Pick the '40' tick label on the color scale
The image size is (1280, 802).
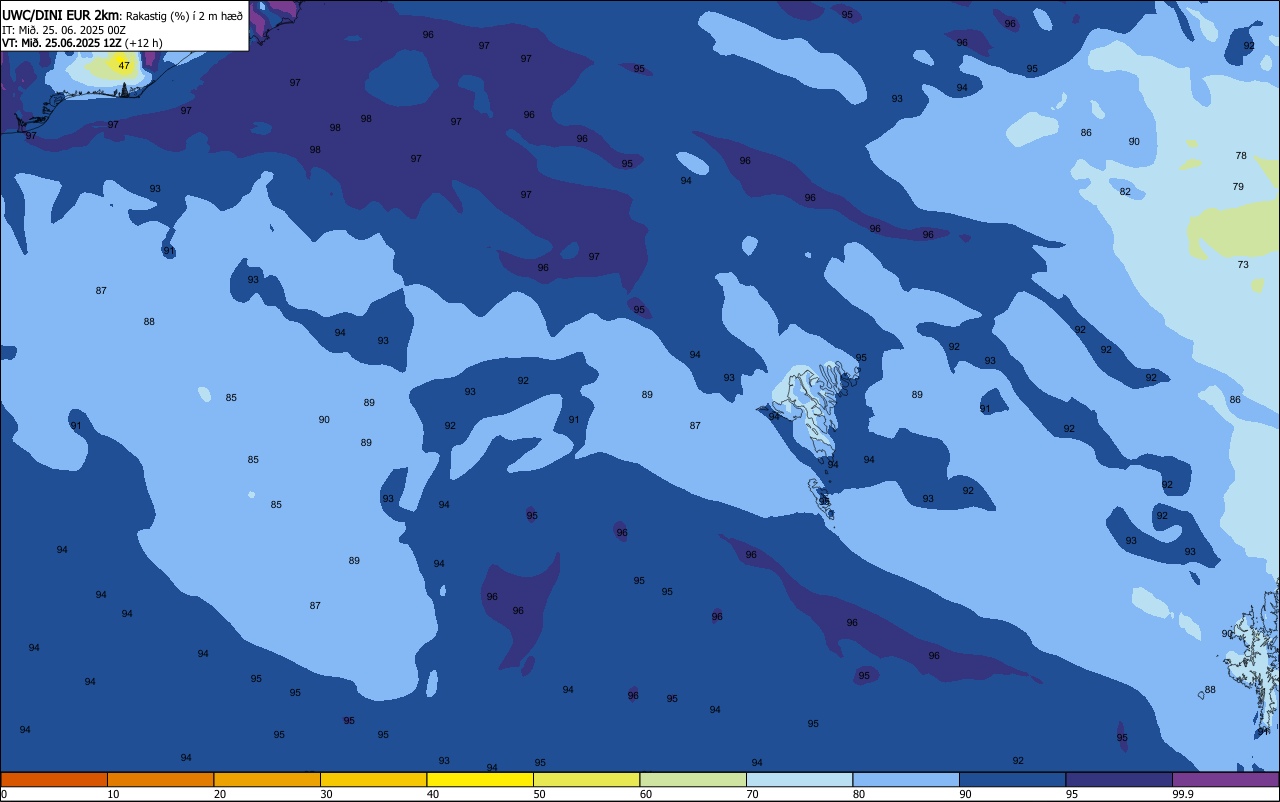[433, 794]
